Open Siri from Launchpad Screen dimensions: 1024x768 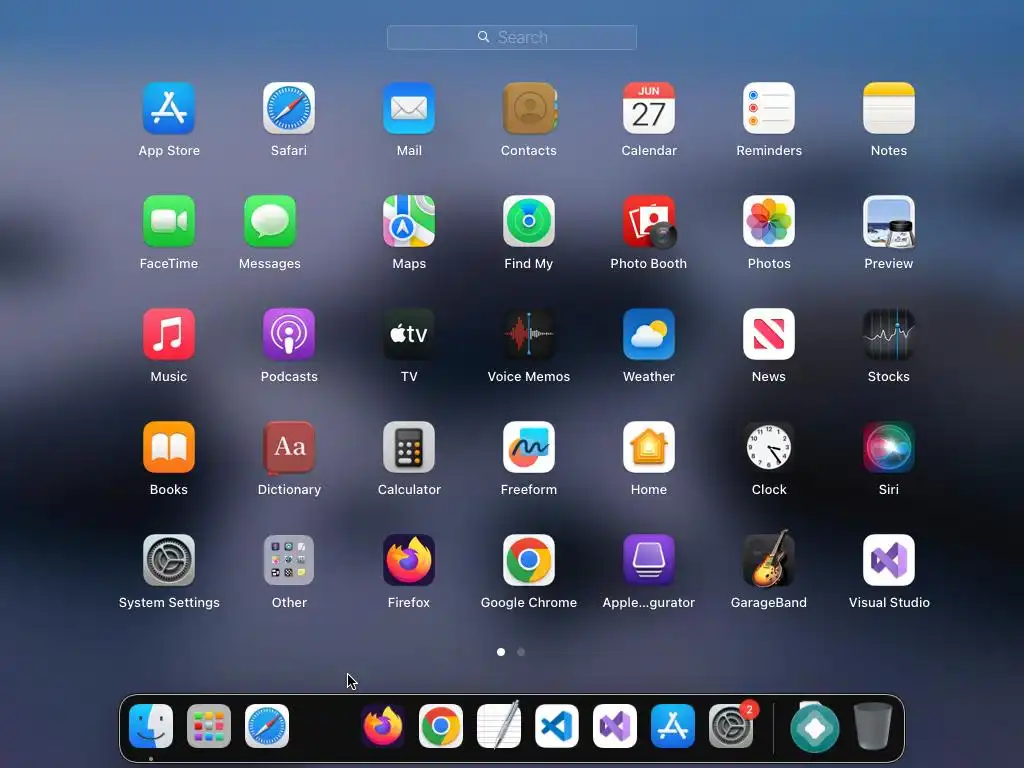[889, 447]
